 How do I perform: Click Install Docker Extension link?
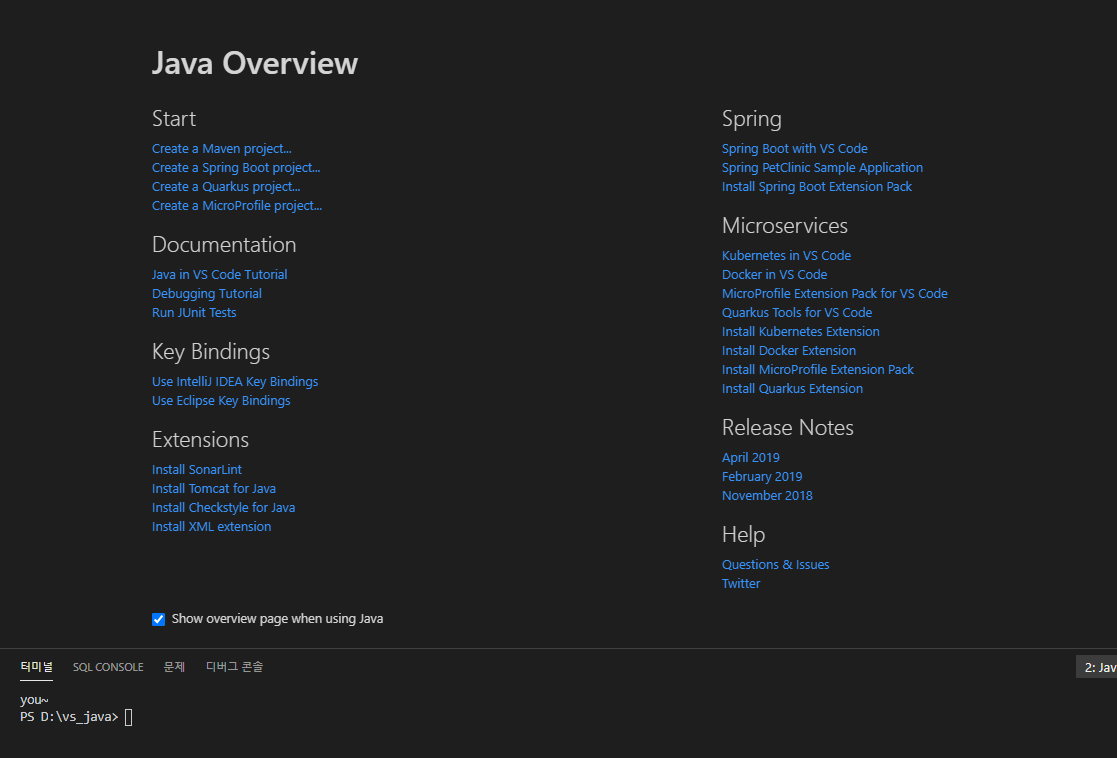(789, 351)
